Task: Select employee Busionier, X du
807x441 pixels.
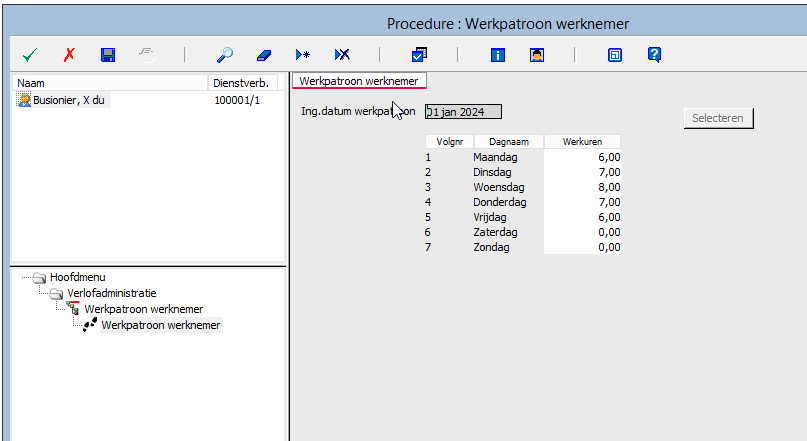Action: click(68, 100)
